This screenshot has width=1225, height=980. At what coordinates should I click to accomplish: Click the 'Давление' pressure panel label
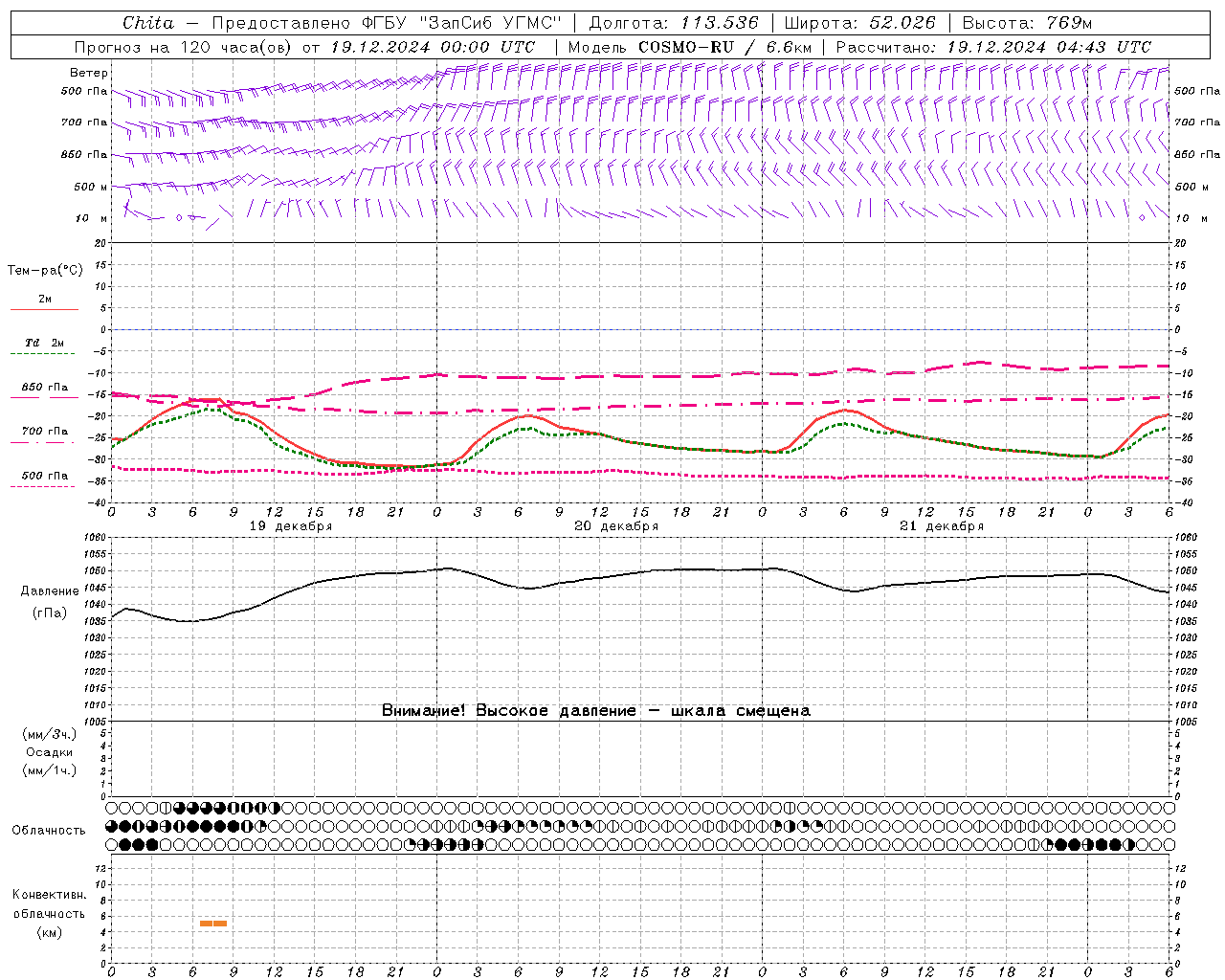[50, 591]
